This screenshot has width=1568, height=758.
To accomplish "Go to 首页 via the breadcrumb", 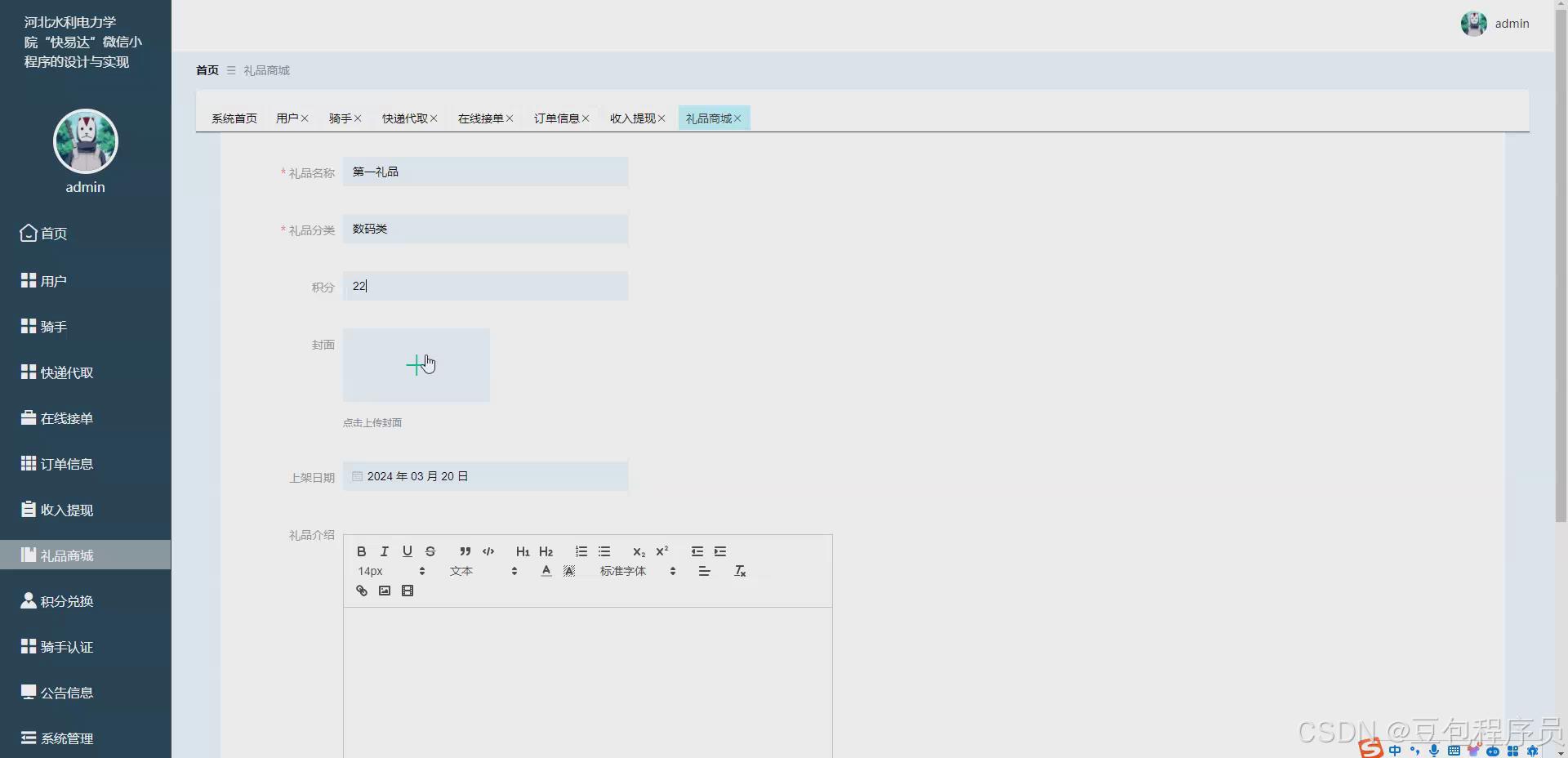I will [207, 70].
